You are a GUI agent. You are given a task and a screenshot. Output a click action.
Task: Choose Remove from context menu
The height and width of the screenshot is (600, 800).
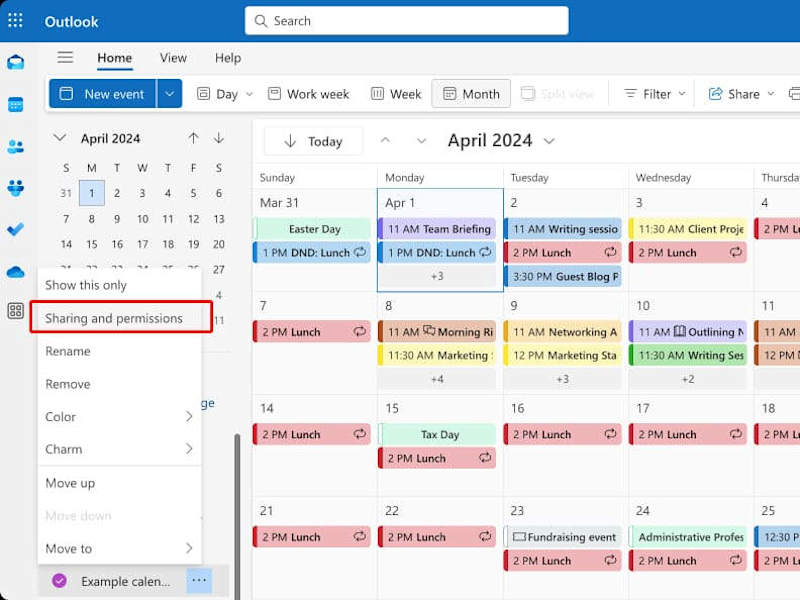pyautogui.click(x=119, y=384)
